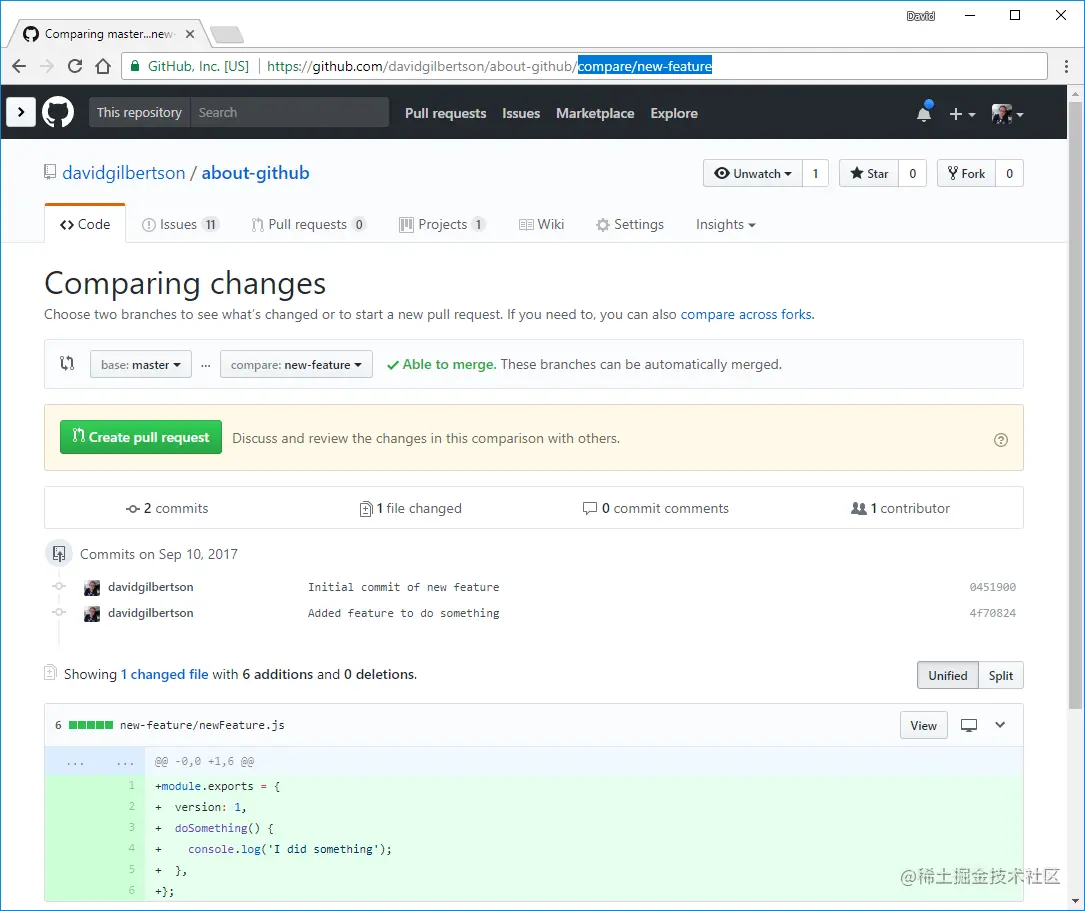This screenshot has height=911, width=1085.
Task: Switch diff to Unified view
Action: point(948,675)
